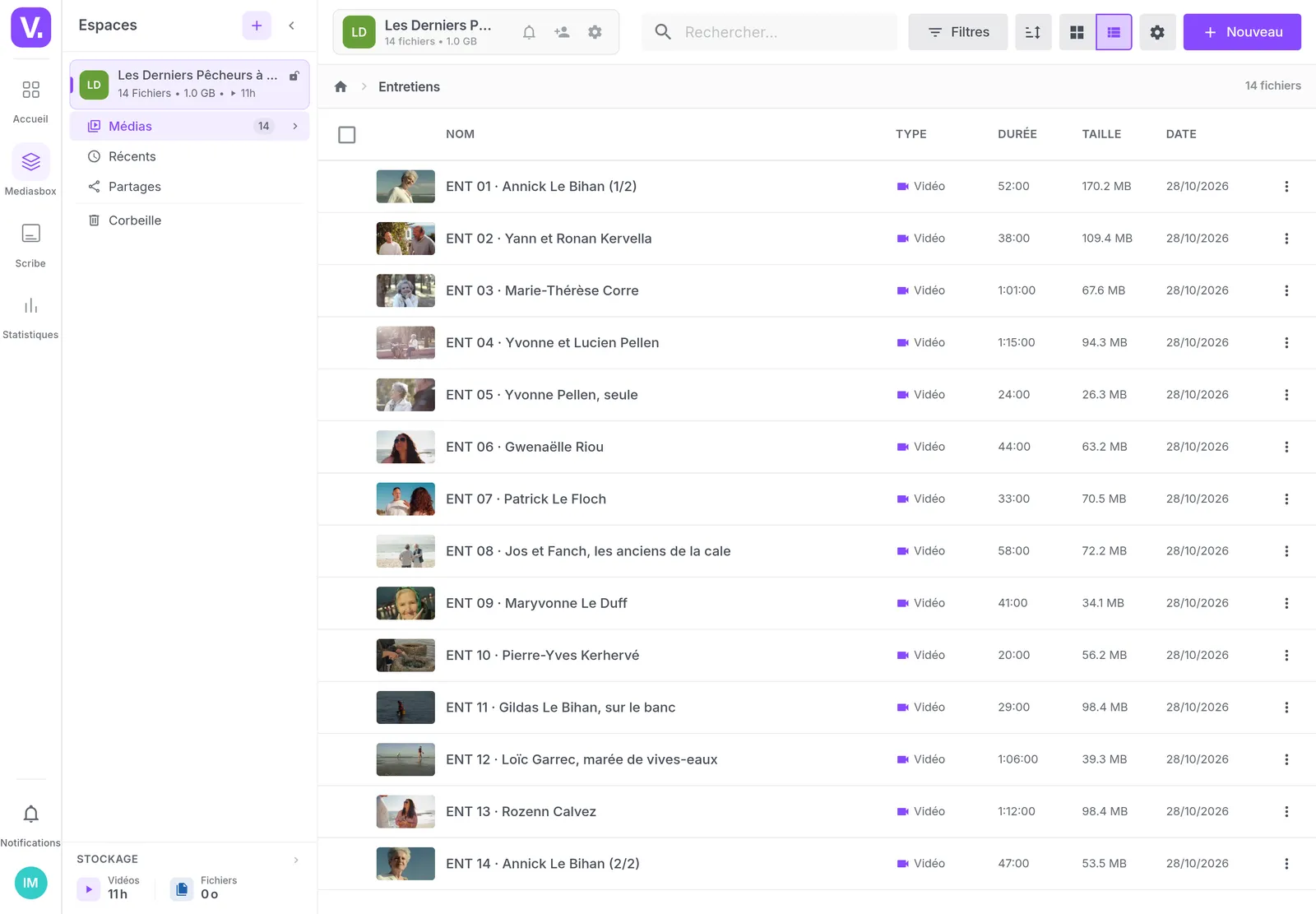Click the IM user avatar

[30, 883]
